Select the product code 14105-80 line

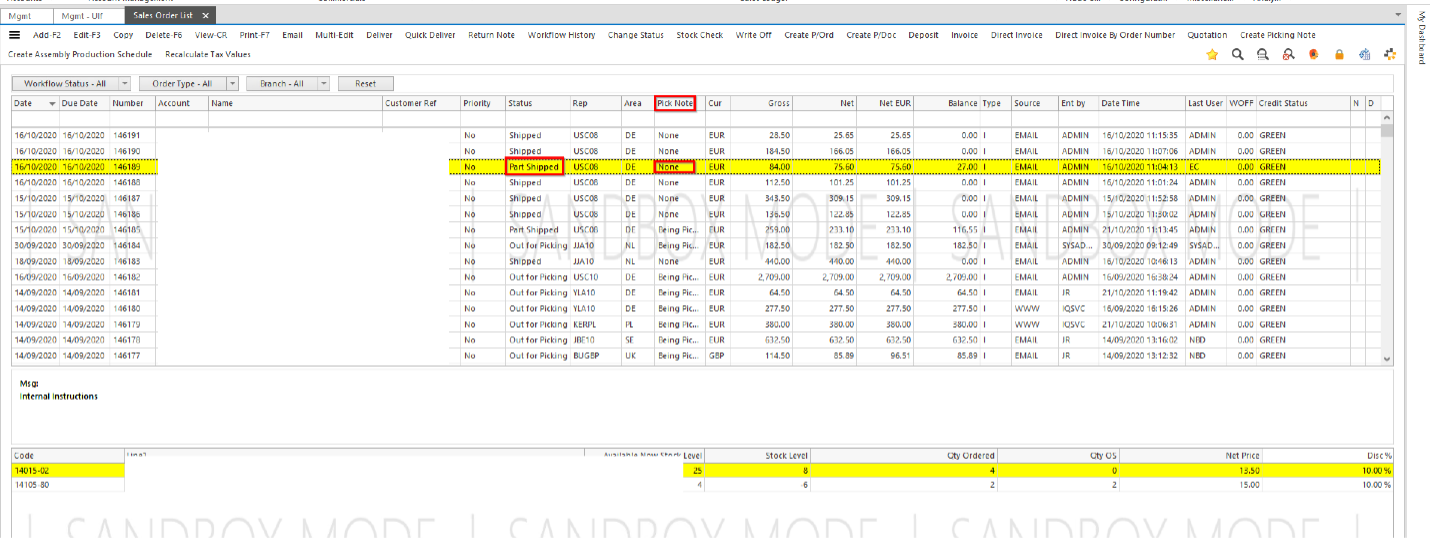pos(702,485)
